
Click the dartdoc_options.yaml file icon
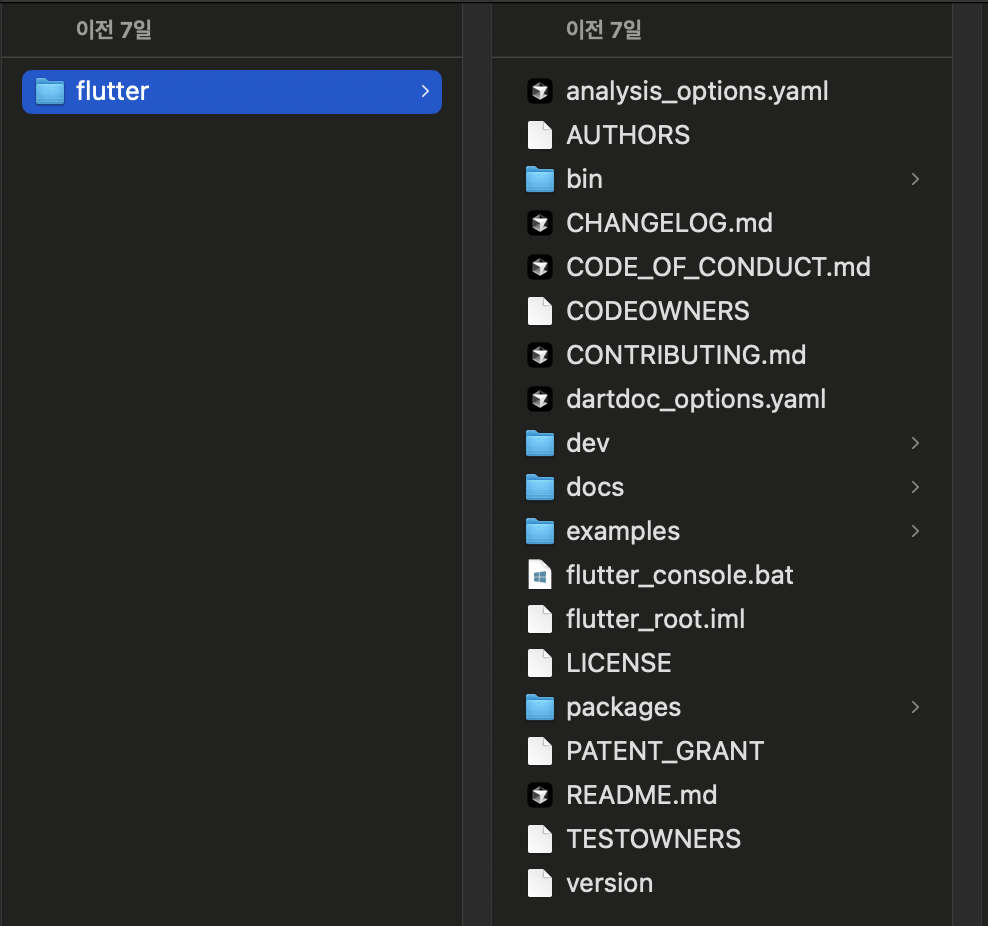coord(540,399)
